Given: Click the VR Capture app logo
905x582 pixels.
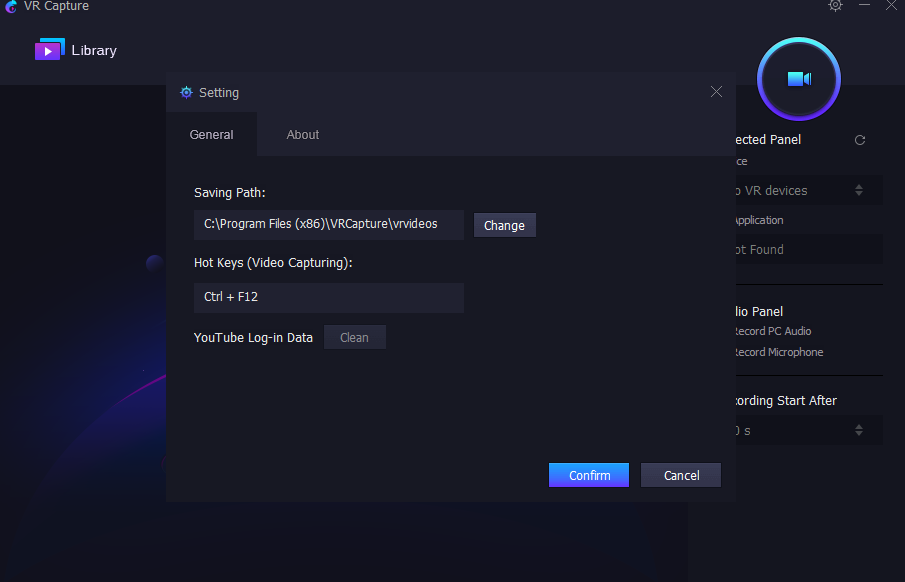Looking at the screenshot, I should coord(10,6).
